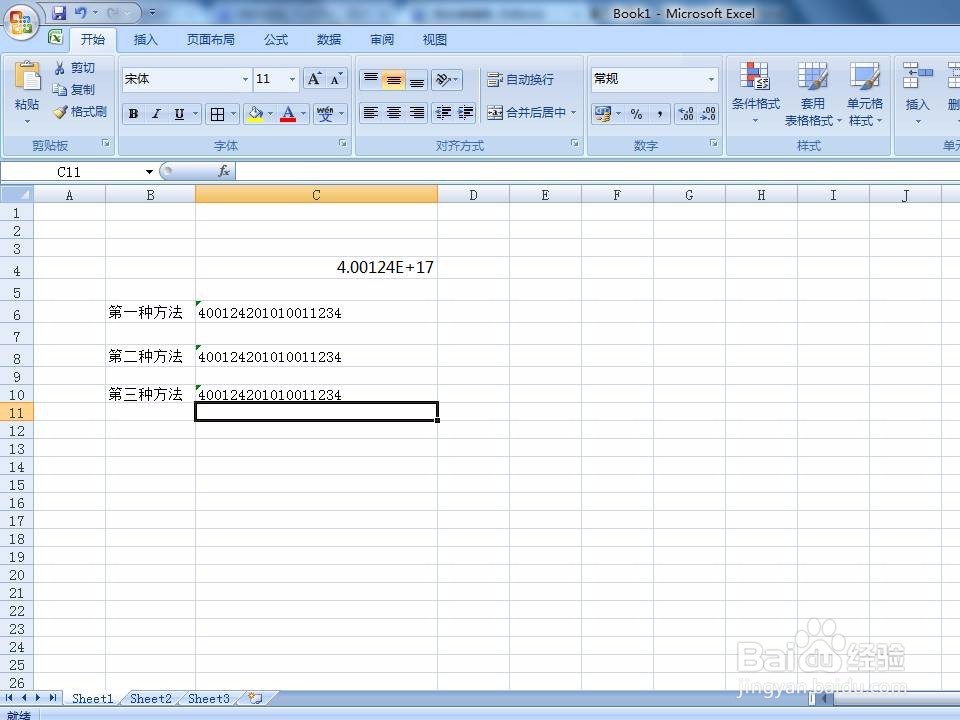Expand font color dropdown arrow
The width and height of the screenshot is (960, 720).
click(x=303, y=114)
